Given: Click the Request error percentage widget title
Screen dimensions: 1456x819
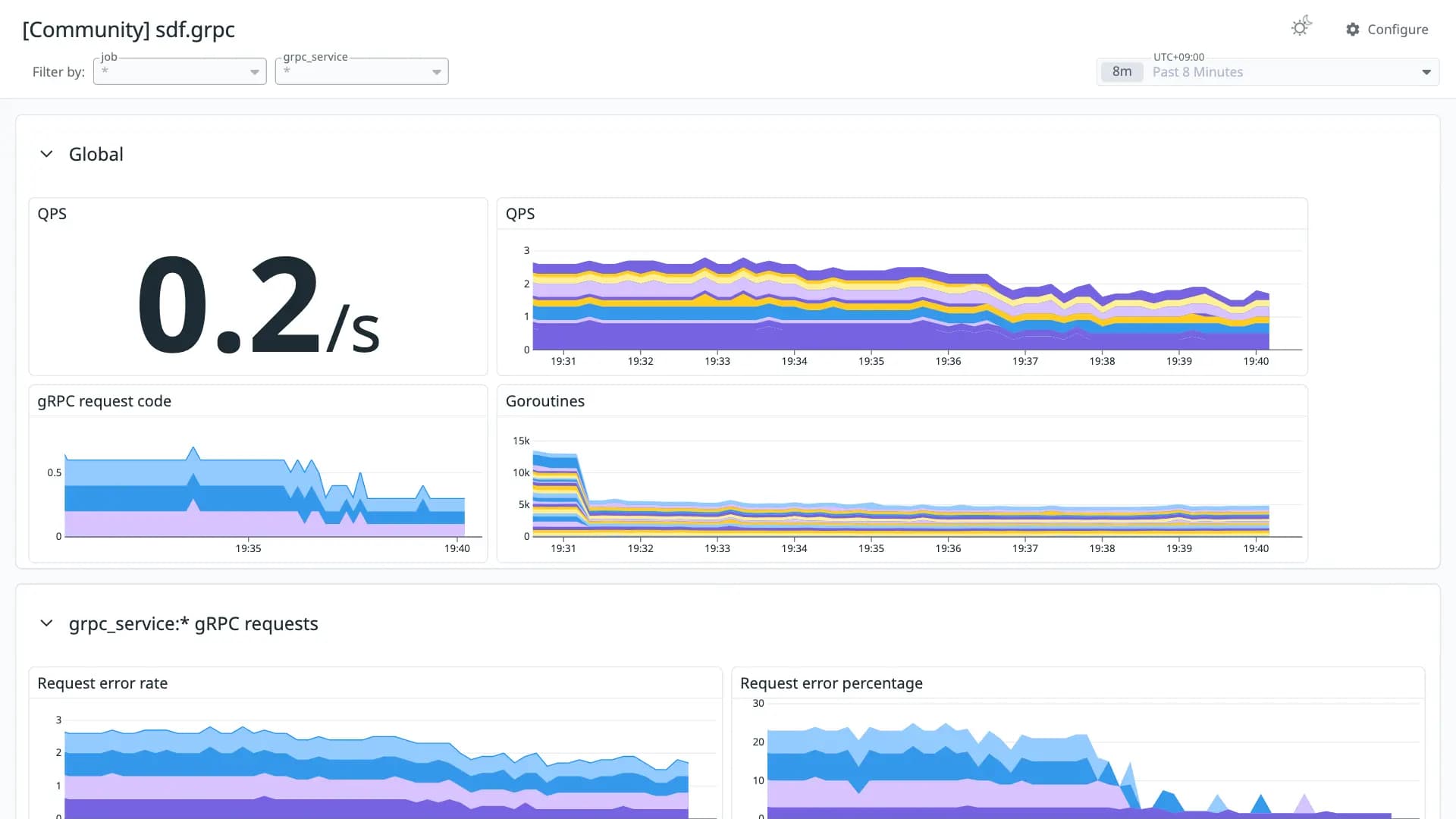Looking at the screenshot, I should [831, 683].
